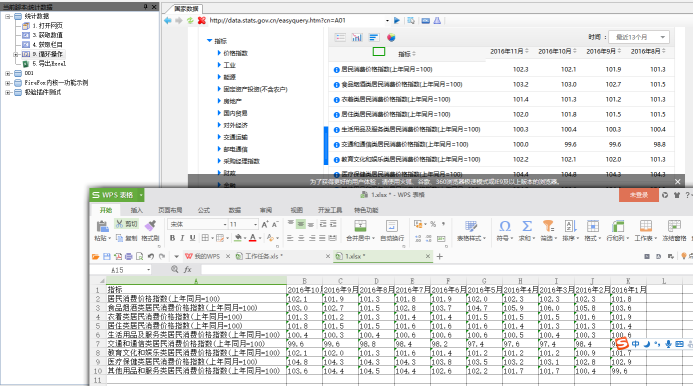The height and width of the screenshot is (386, 693).
Task: Click the percent style icon
Action: click(433, 224)
